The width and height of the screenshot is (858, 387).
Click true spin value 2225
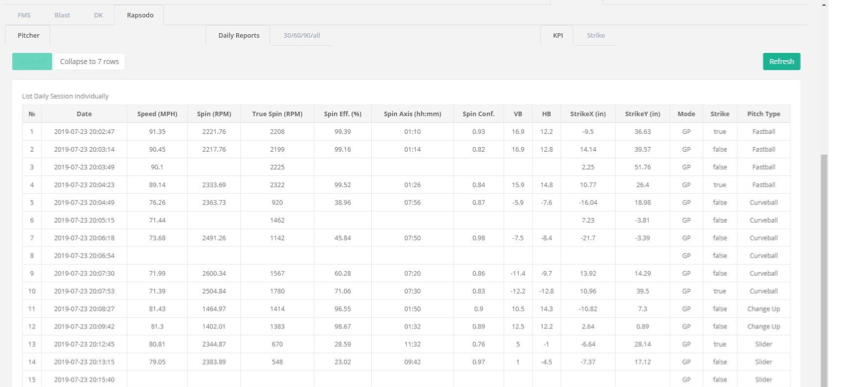(277, 167)
